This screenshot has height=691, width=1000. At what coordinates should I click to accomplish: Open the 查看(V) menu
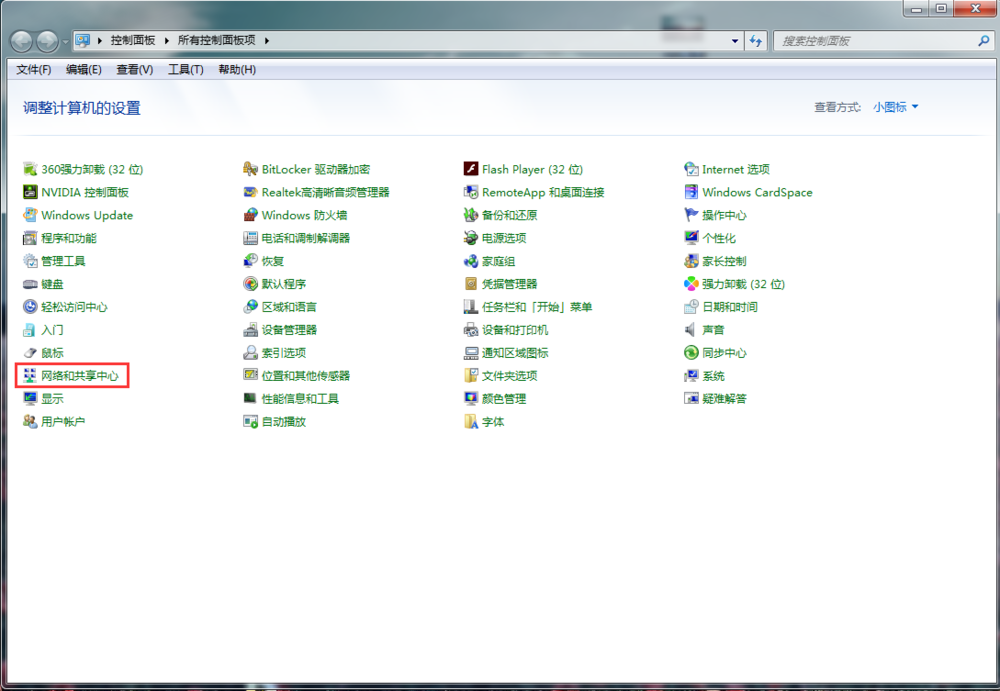(135, 69)
